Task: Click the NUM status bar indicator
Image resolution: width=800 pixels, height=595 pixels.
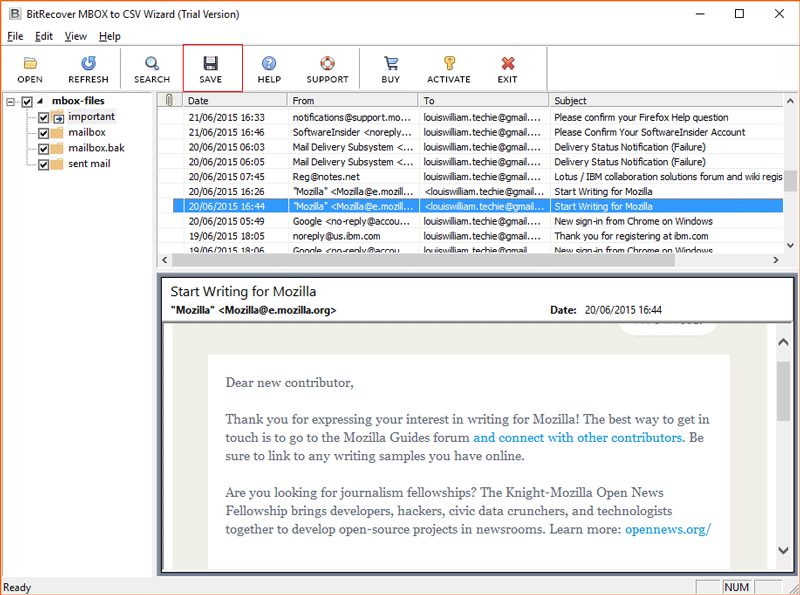Action: [x=737, y=587]
